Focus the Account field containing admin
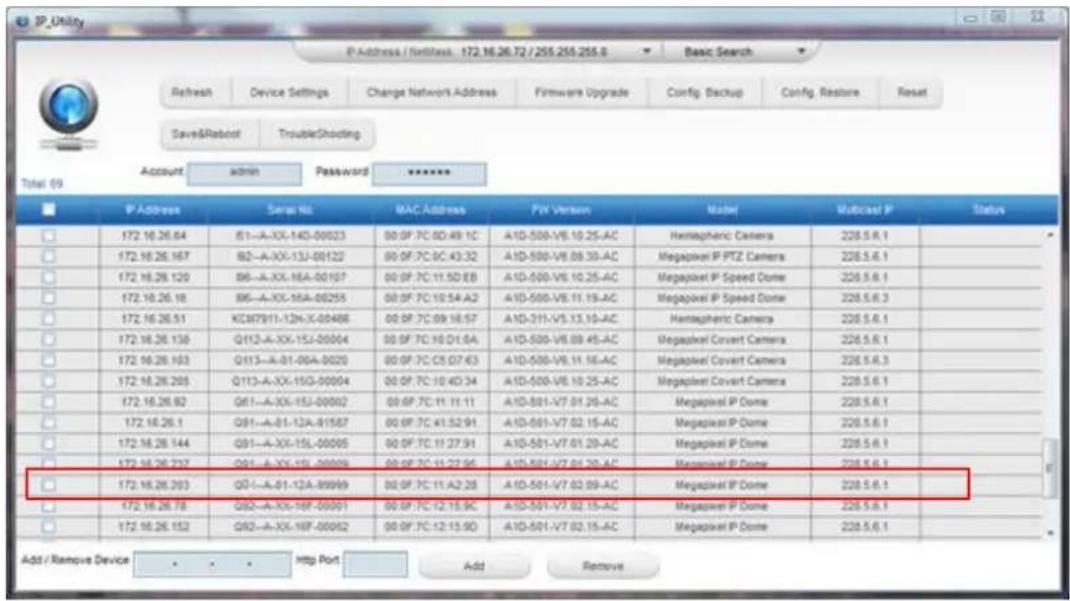This screenshot has width=1070, height=601. (244, 173)
